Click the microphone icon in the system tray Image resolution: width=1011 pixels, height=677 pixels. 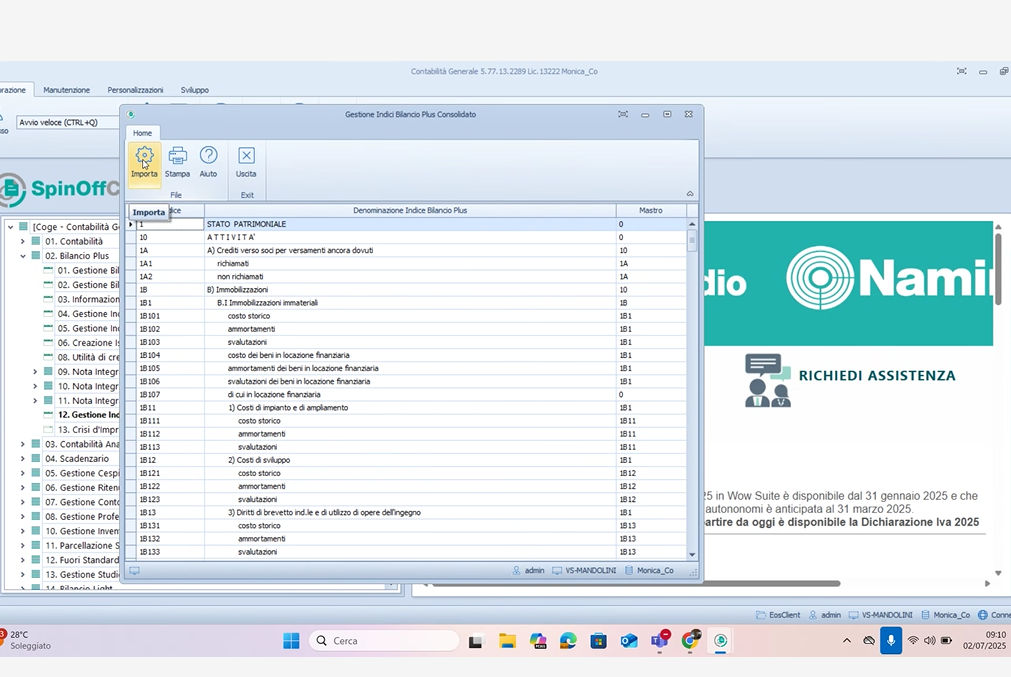pyautogui.click(x=891, y=641)
